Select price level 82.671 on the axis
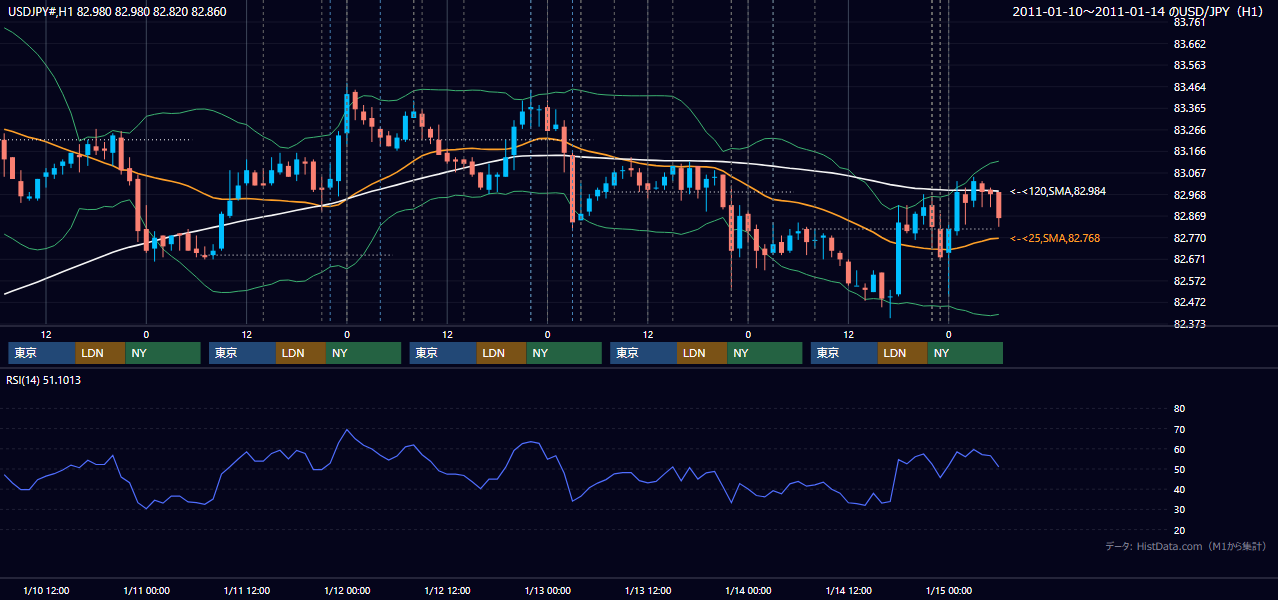 (x=1190, y=259)
